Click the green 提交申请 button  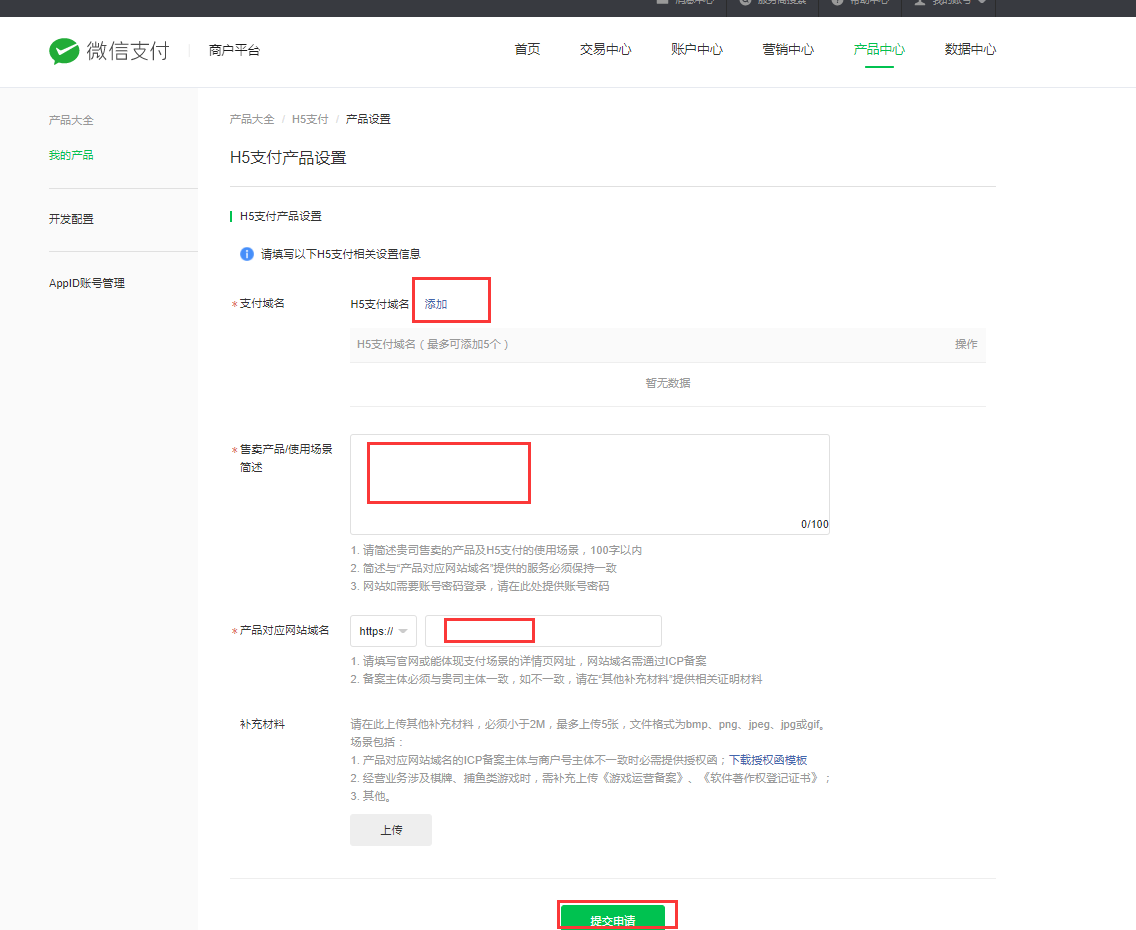click(x=612, y=919)
